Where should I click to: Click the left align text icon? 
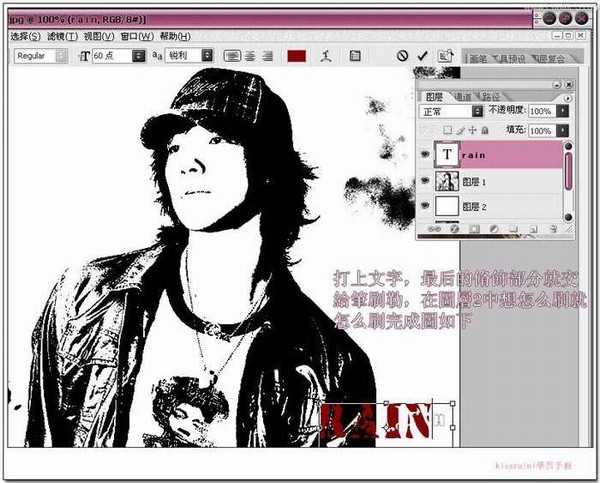click(232, 56)
